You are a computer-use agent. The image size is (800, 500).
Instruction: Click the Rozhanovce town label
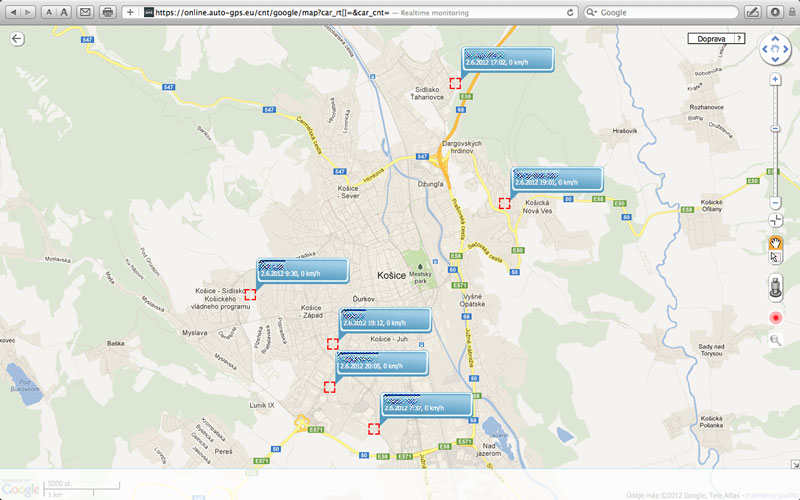point(707,107)
